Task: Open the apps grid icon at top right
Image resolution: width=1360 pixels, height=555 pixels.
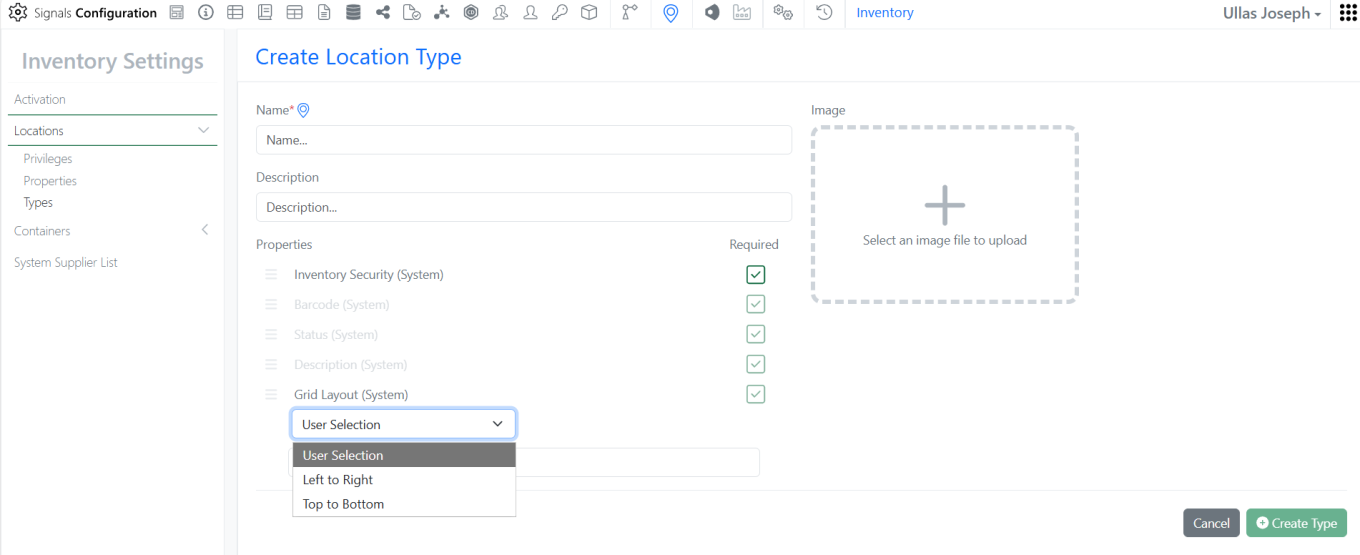Action: coord(1347,13)
